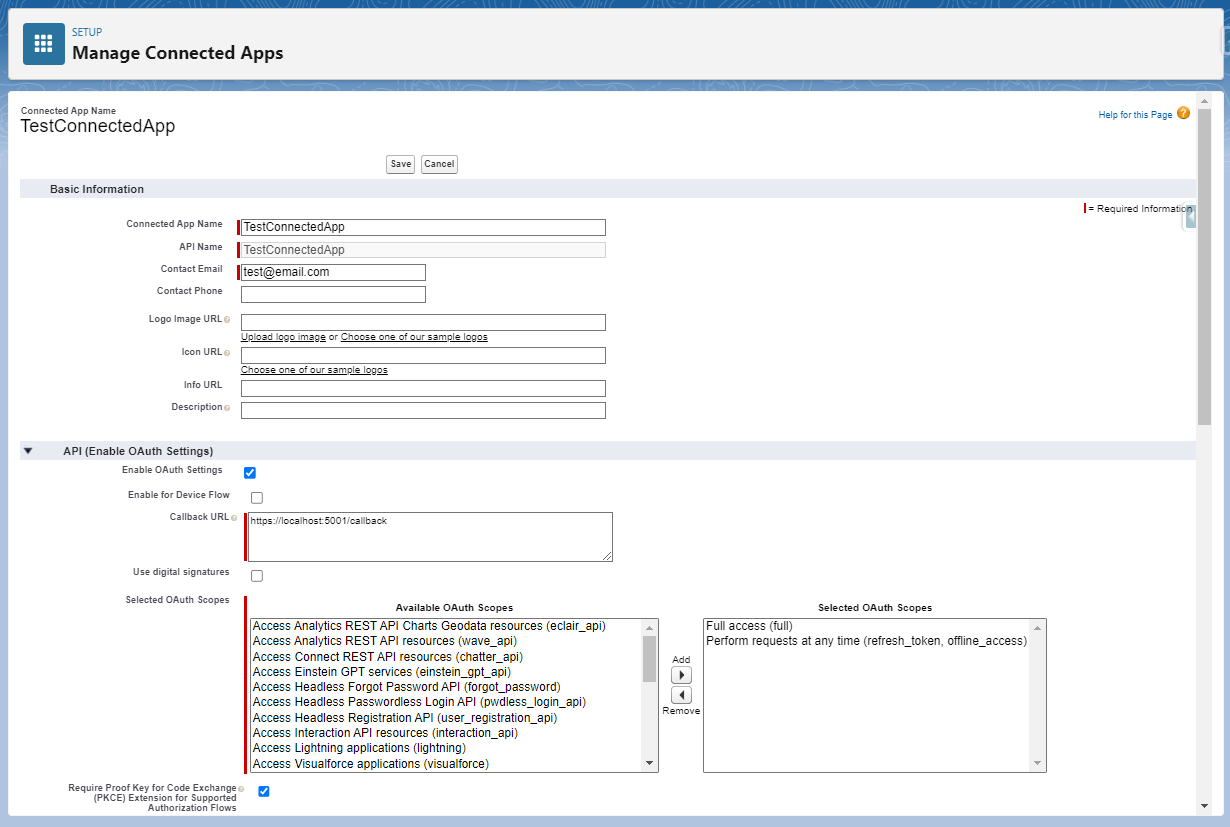Click the Manage Connected Apps page title
This screenshot has width=1230, height=827.
pos(177,53)
